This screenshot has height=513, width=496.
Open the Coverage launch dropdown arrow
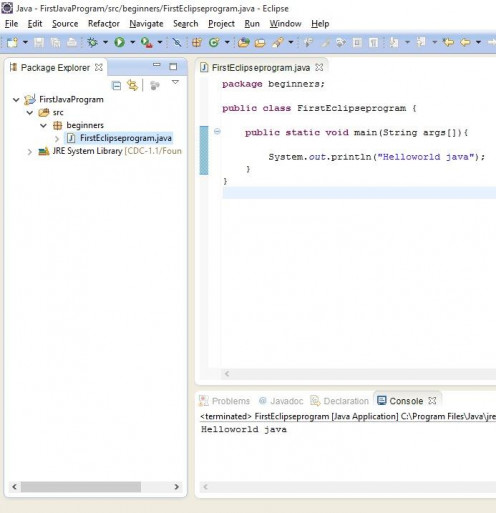click(x=160, y=42)
